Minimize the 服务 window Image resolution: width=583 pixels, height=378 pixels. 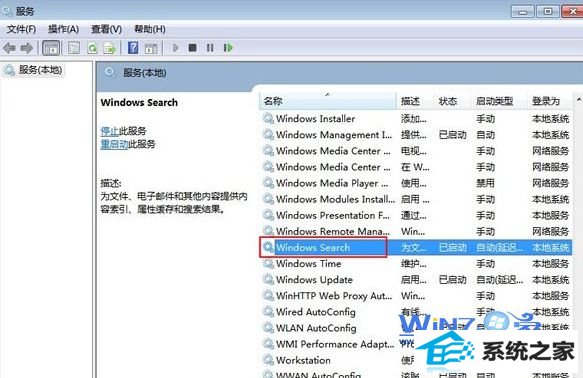click(522, 12)
